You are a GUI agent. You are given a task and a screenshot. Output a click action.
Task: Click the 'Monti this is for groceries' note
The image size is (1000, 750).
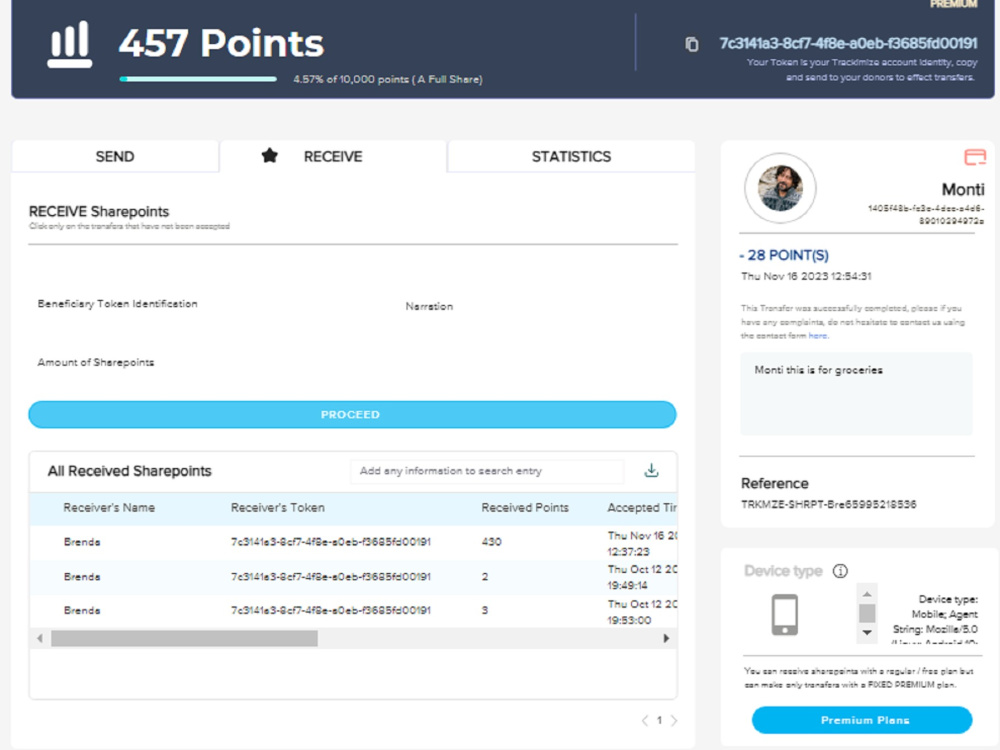pos(818,370)
